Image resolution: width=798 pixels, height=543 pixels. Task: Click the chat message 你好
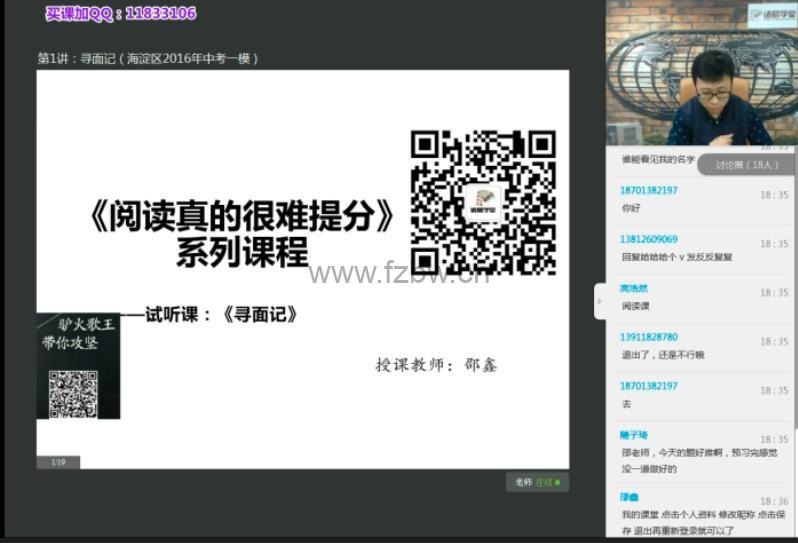point(631,208)
